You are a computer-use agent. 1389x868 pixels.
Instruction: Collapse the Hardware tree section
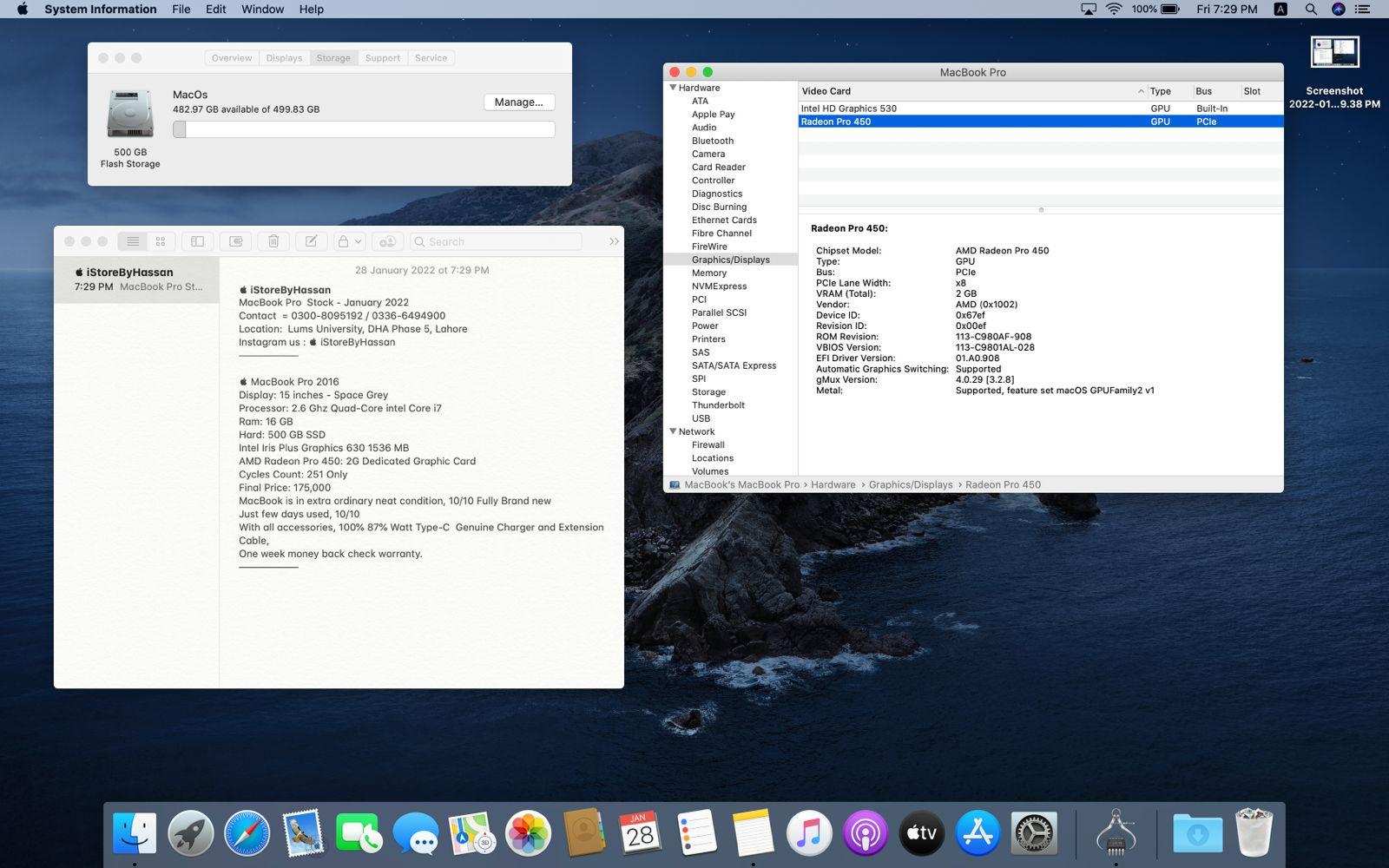click(x=673, y=88)
